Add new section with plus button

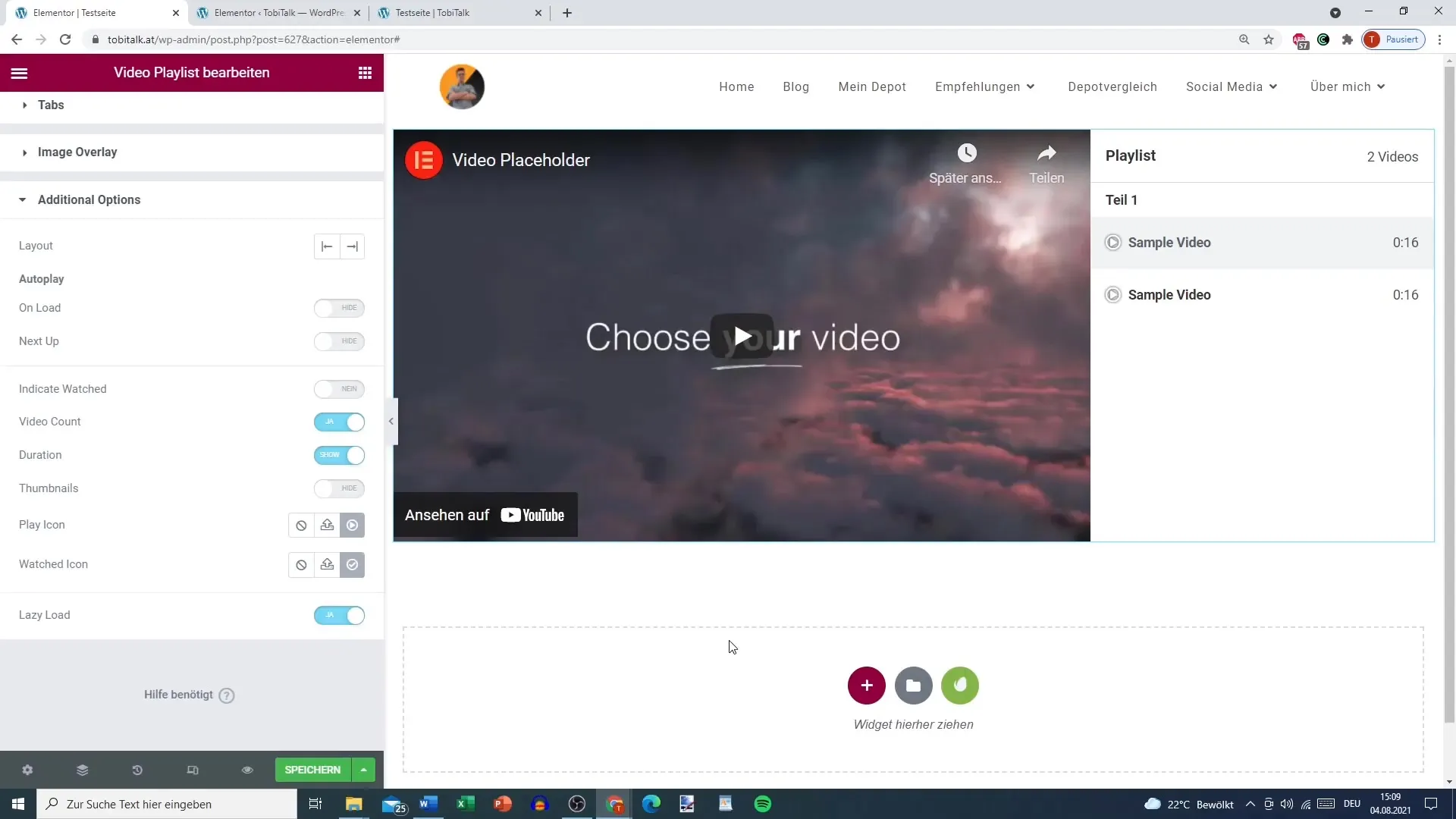click(867, 686)
